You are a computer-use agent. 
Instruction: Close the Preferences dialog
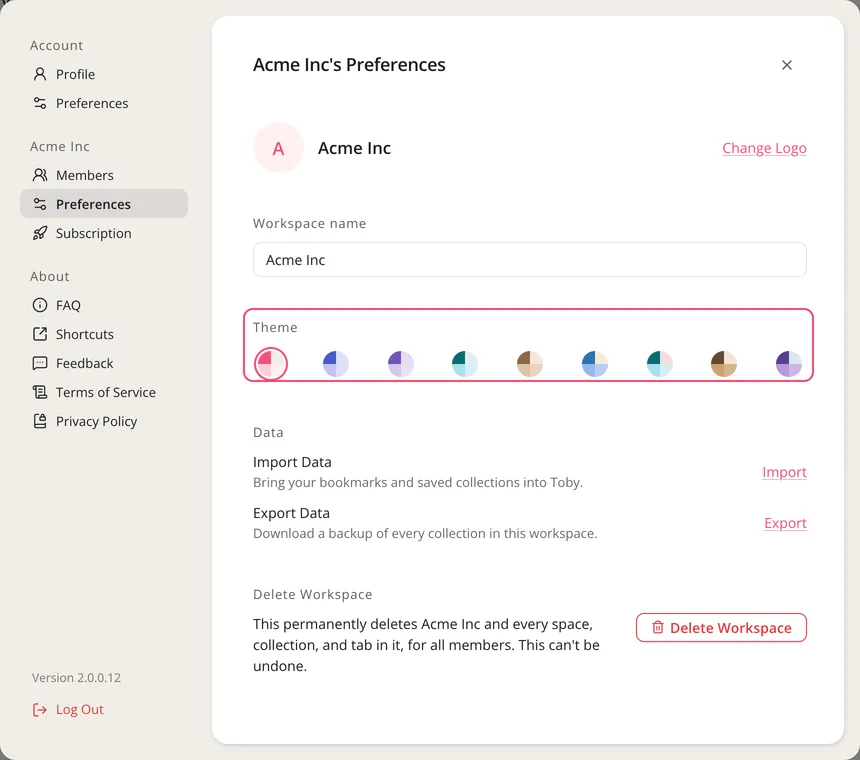787,65
